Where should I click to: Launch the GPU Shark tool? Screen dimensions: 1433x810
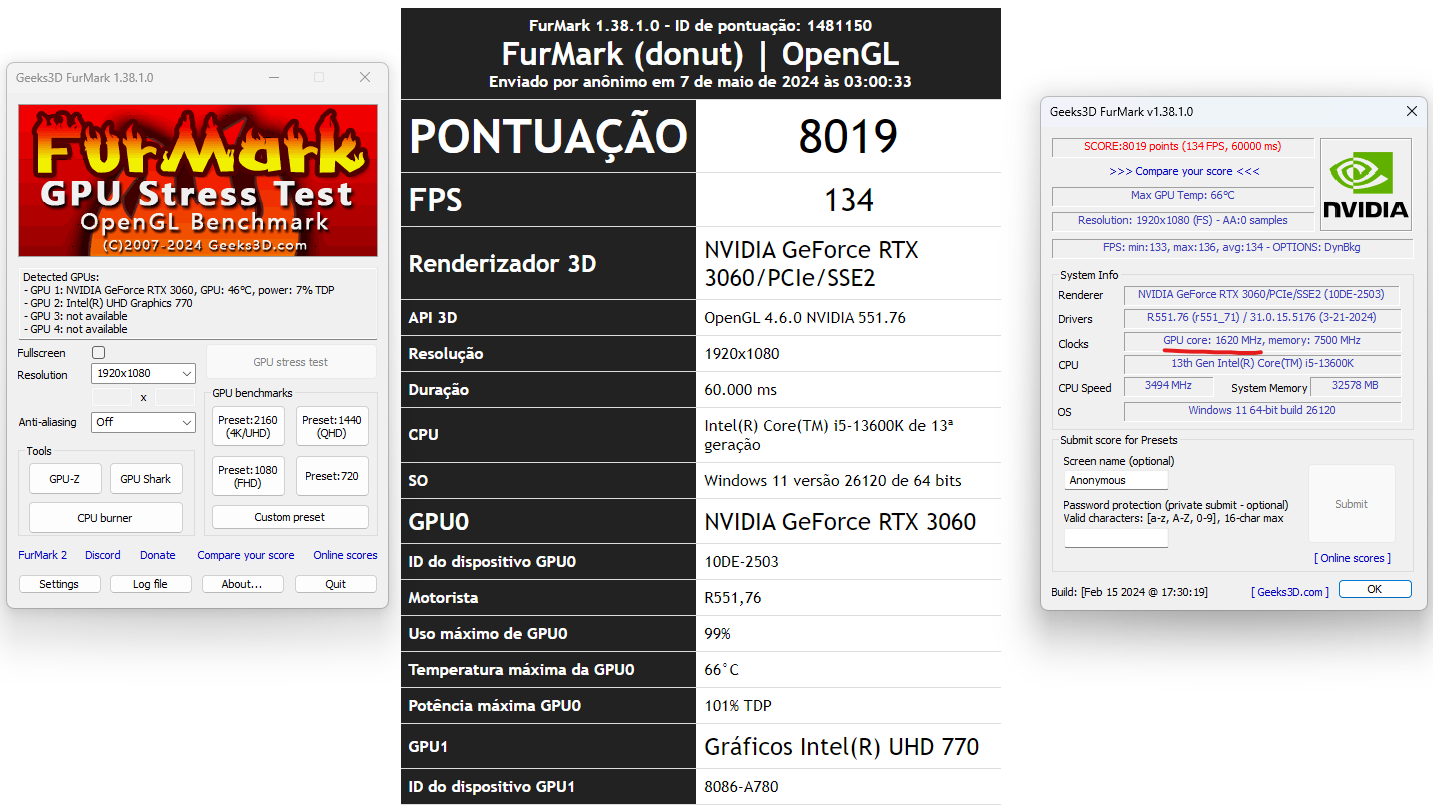coord(146,479)
